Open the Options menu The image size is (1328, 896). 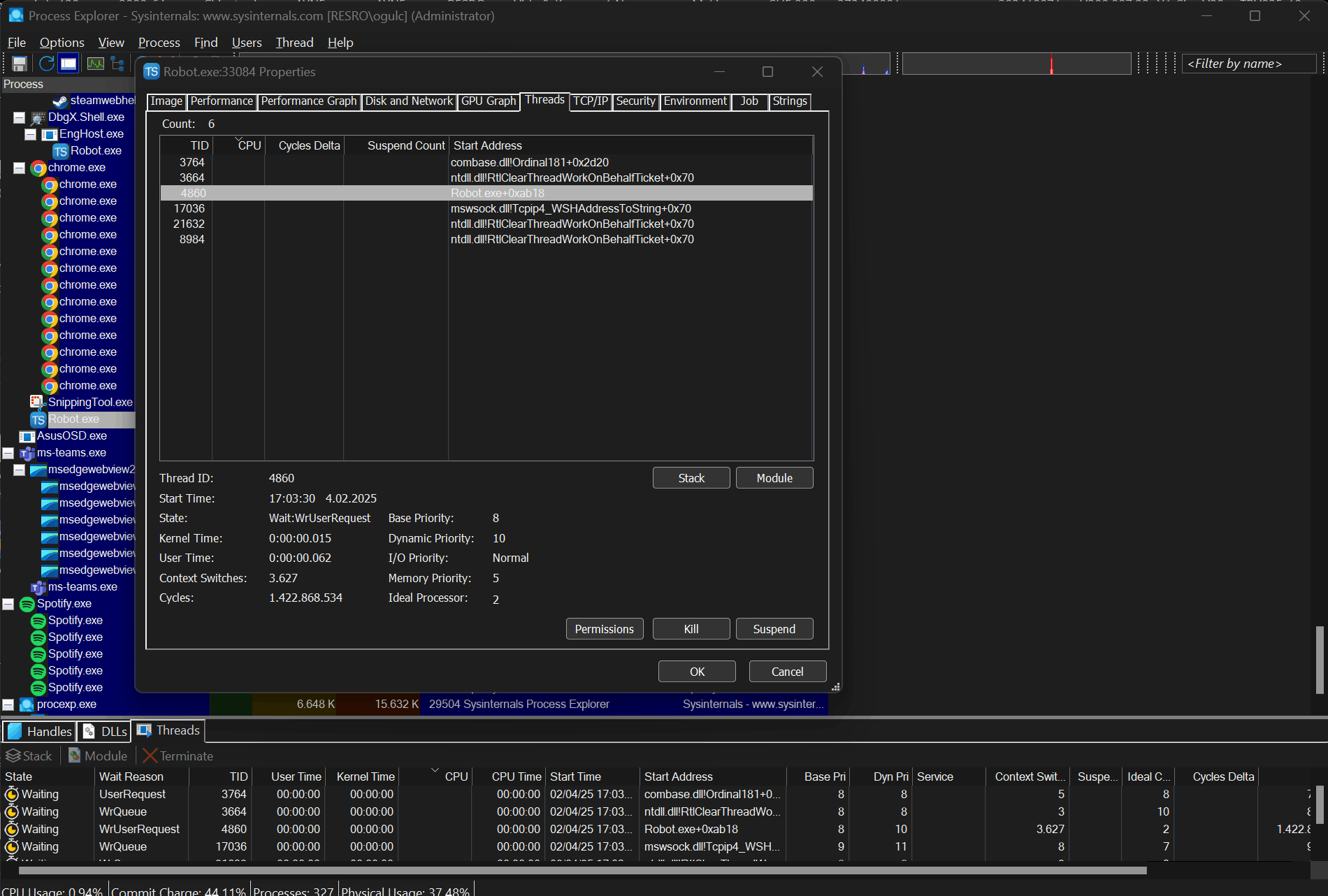click(62, 43)
